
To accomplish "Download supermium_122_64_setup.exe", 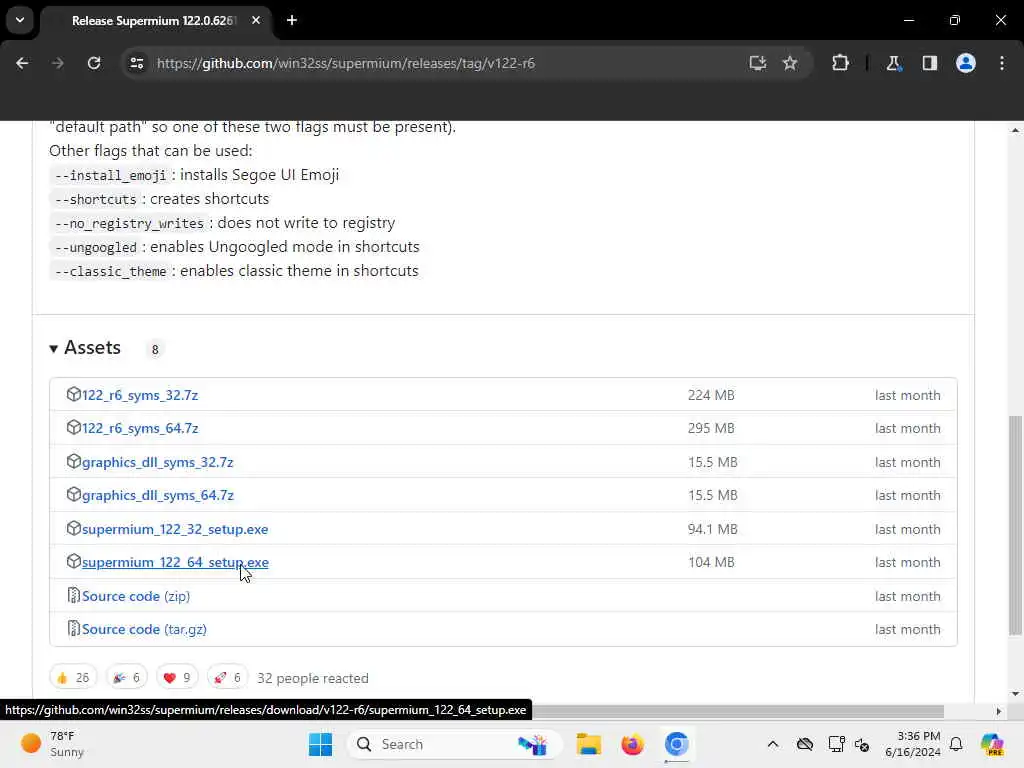I will tap(175, 562).
